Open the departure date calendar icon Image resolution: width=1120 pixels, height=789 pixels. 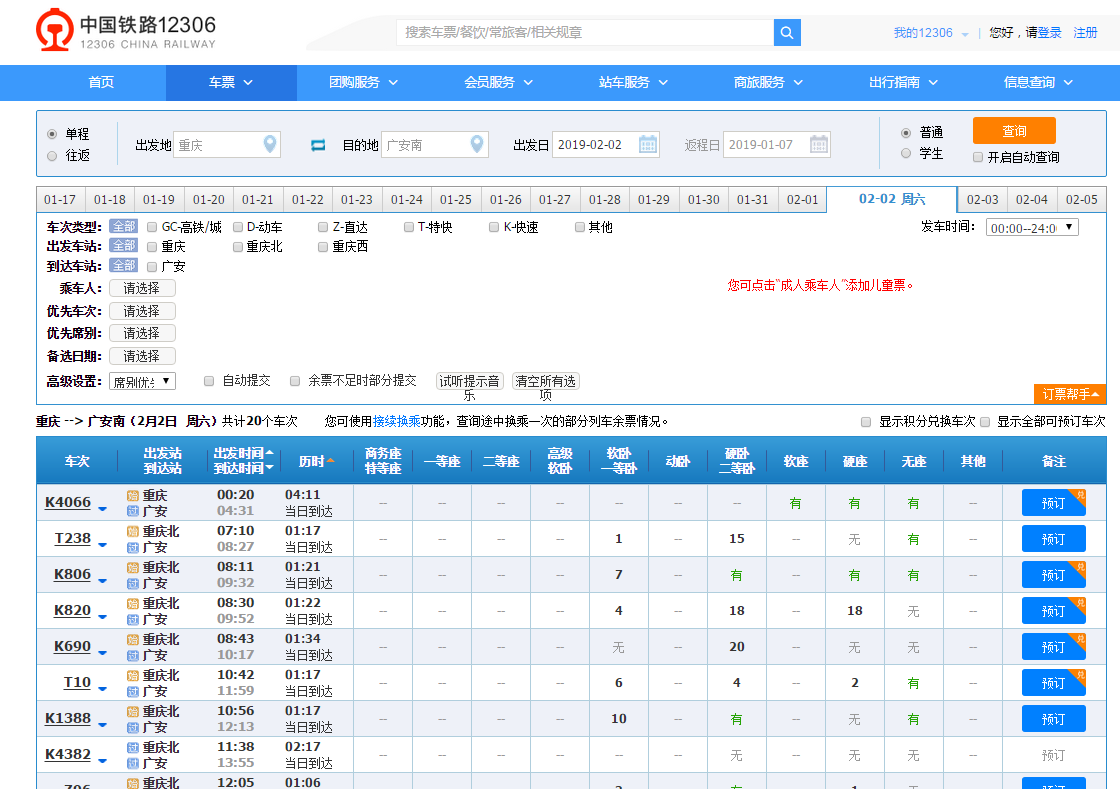tap(648, 145)
